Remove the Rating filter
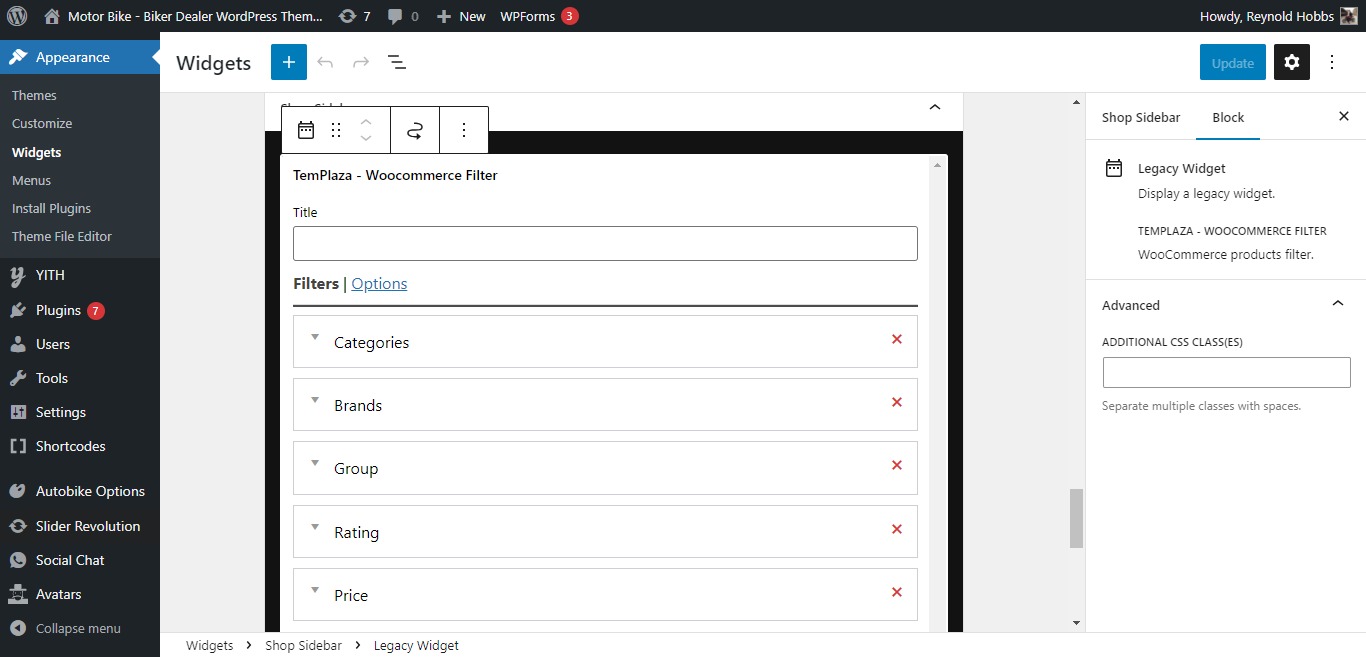 897,529
